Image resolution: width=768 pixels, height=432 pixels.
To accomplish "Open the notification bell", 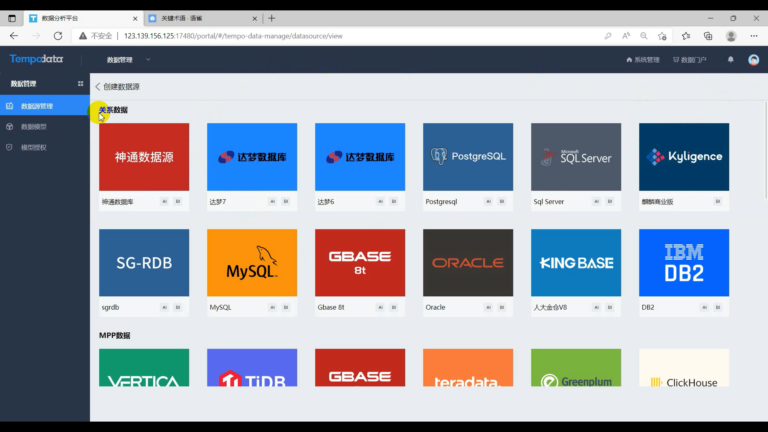I will [x=730, y=60].
